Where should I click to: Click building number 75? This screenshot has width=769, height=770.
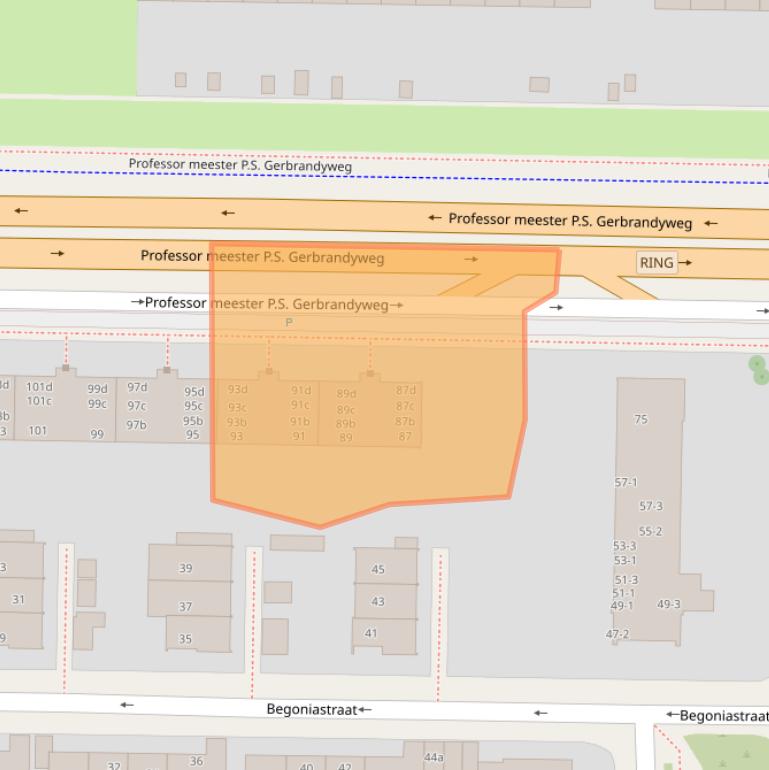coord(641,419)
